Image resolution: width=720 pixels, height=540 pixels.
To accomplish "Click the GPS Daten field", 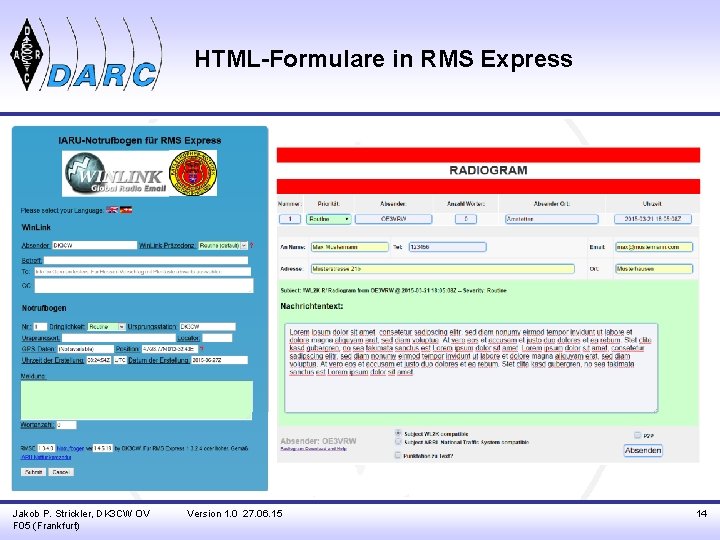I will coord(85,349).
